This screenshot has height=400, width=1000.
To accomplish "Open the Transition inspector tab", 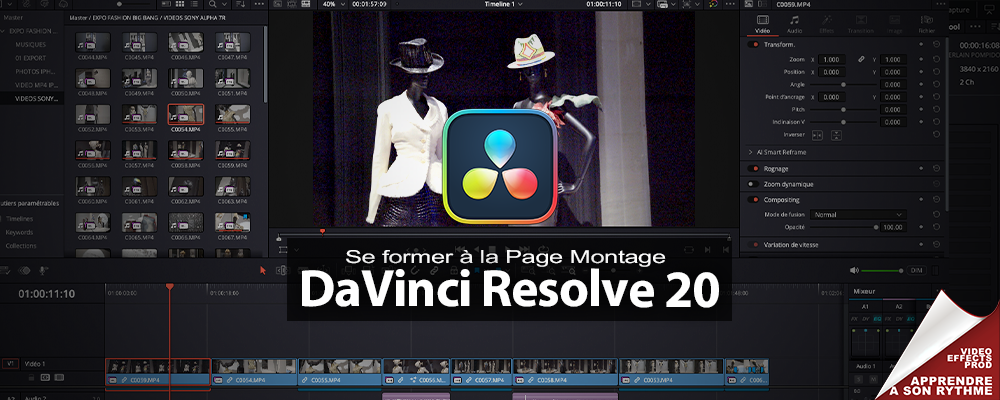I will pyautogui.click(x=860, y=24).
